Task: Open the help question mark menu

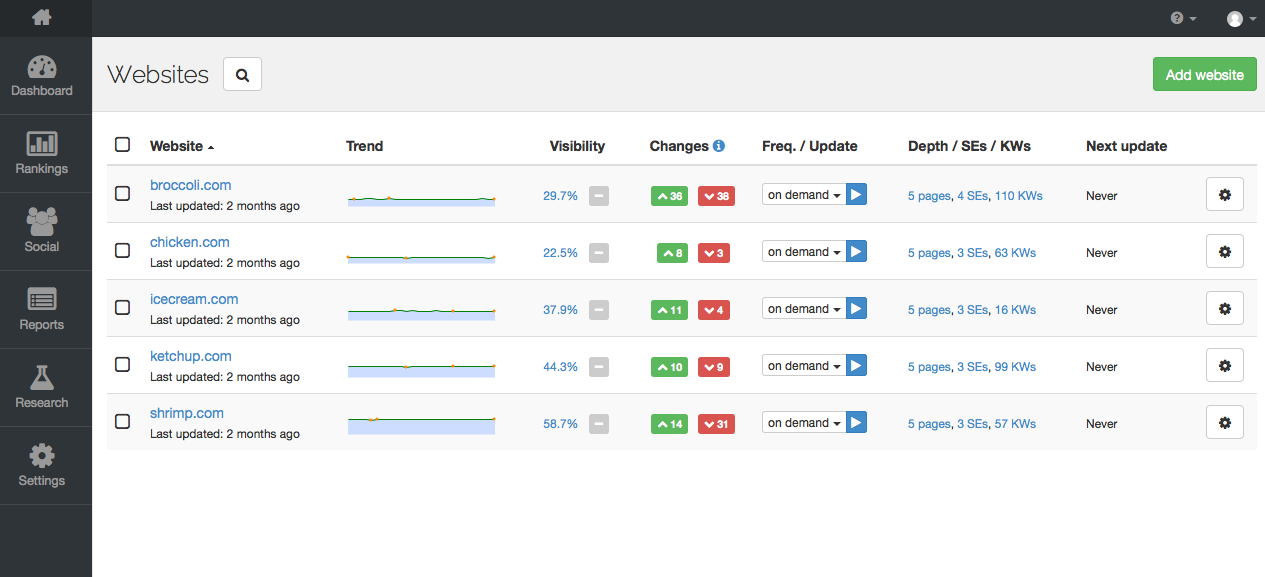Action: [1183, 18]
